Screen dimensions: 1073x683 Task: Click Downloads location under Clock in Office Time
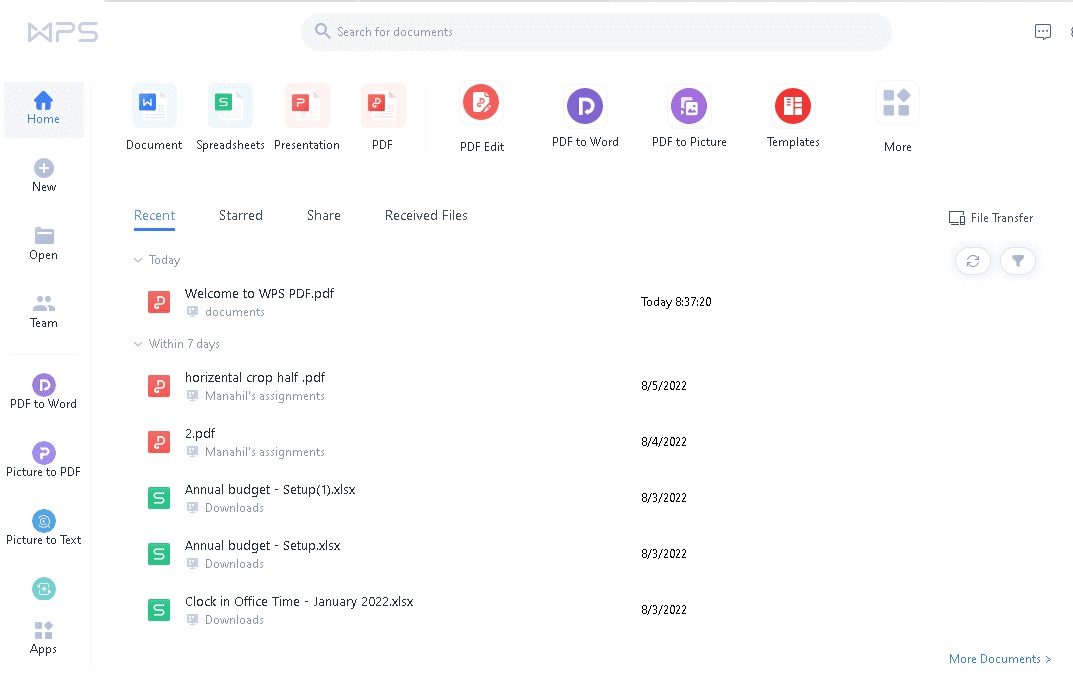pyautogui.click(x=234, y=620)
